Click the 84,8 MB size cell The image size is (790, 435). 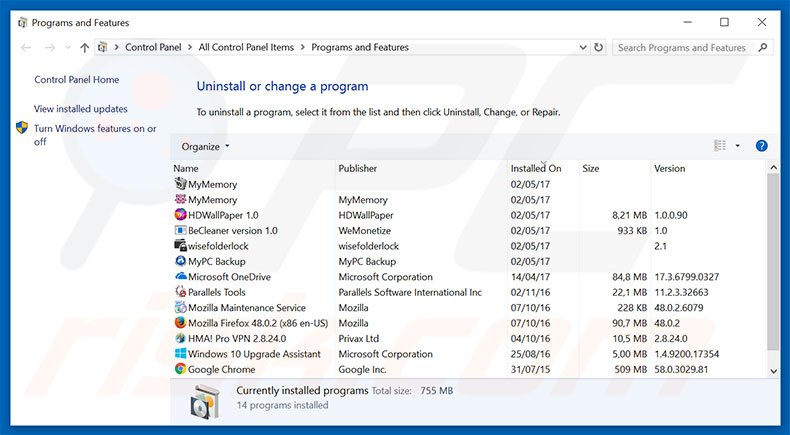pyautogui.click(x=629, y=277)
